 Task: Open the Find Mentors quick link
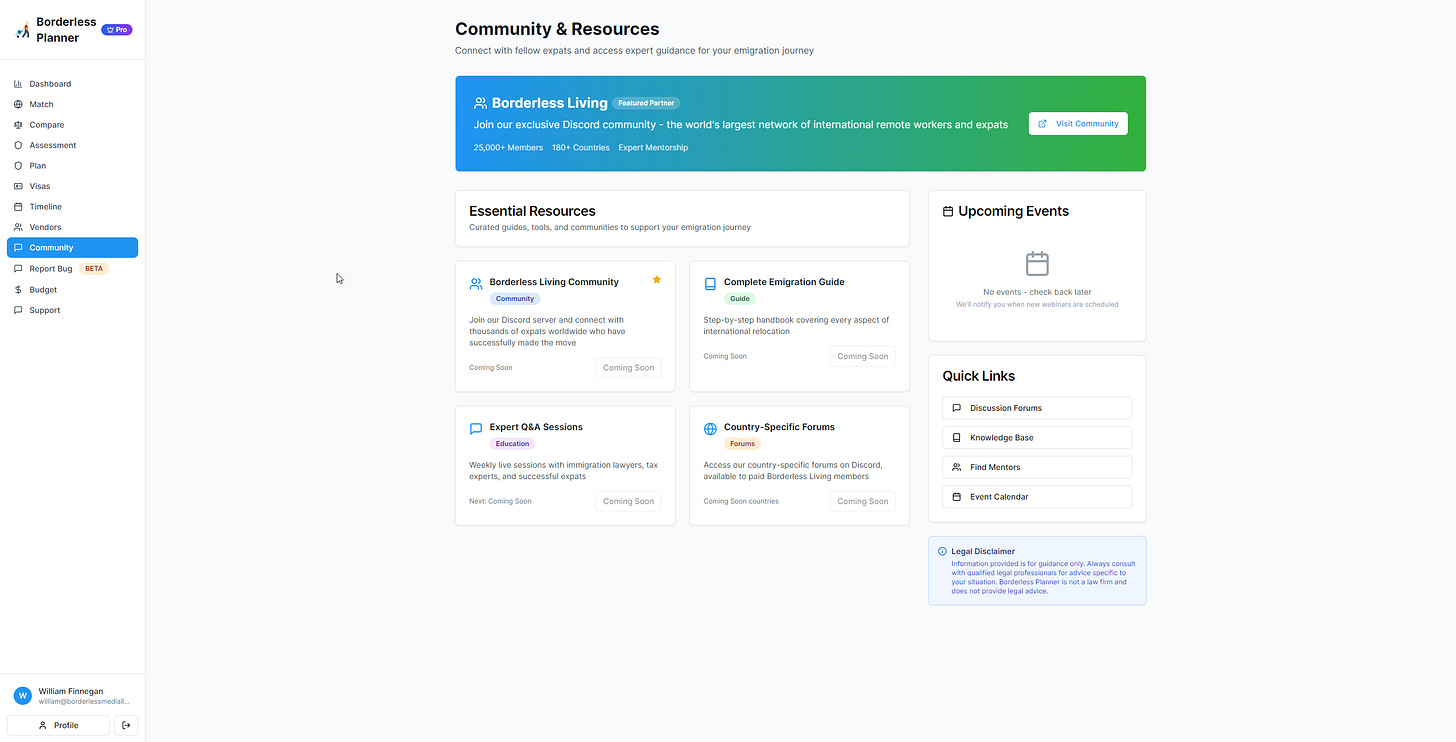pyautogui.click(x=1037, y=467)
